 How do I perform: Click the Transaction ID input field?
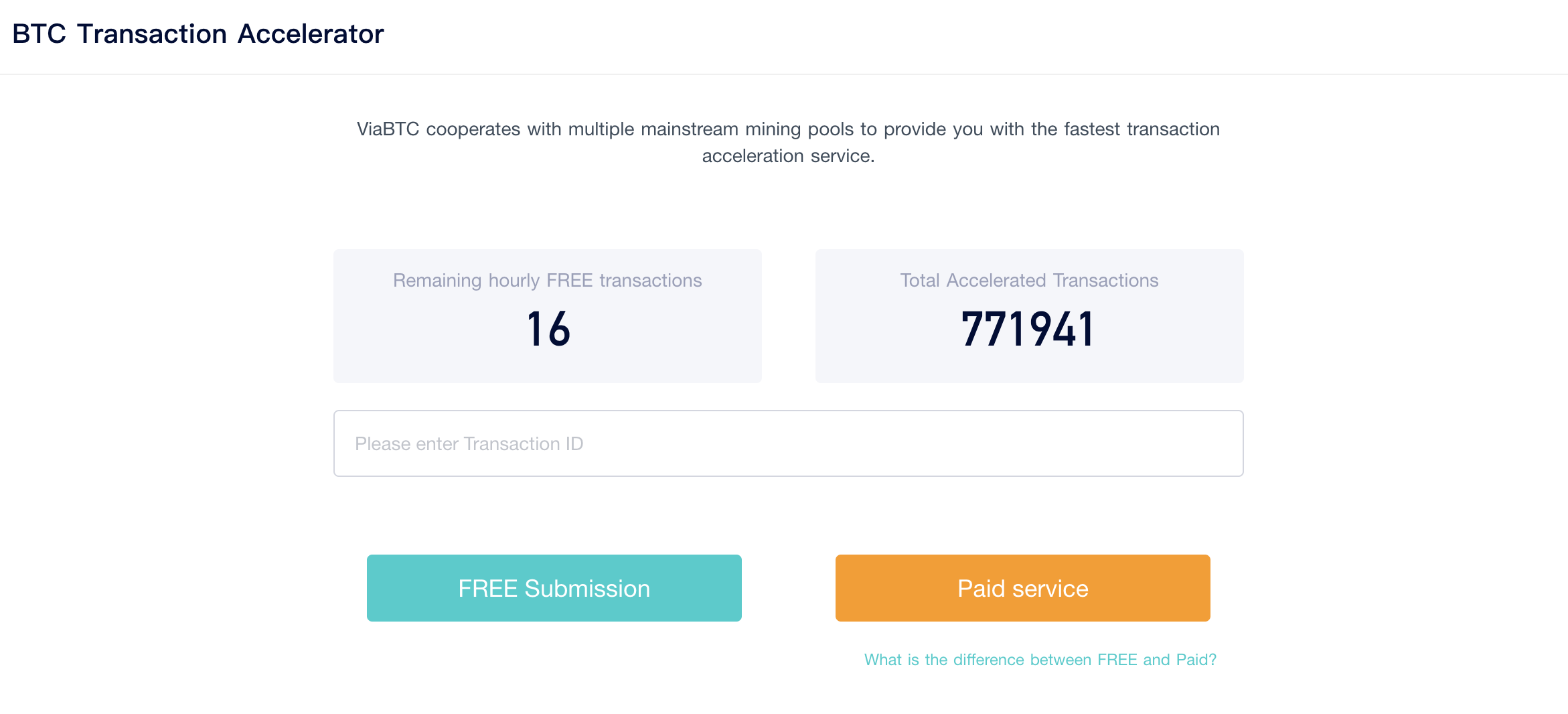[788, 443]
